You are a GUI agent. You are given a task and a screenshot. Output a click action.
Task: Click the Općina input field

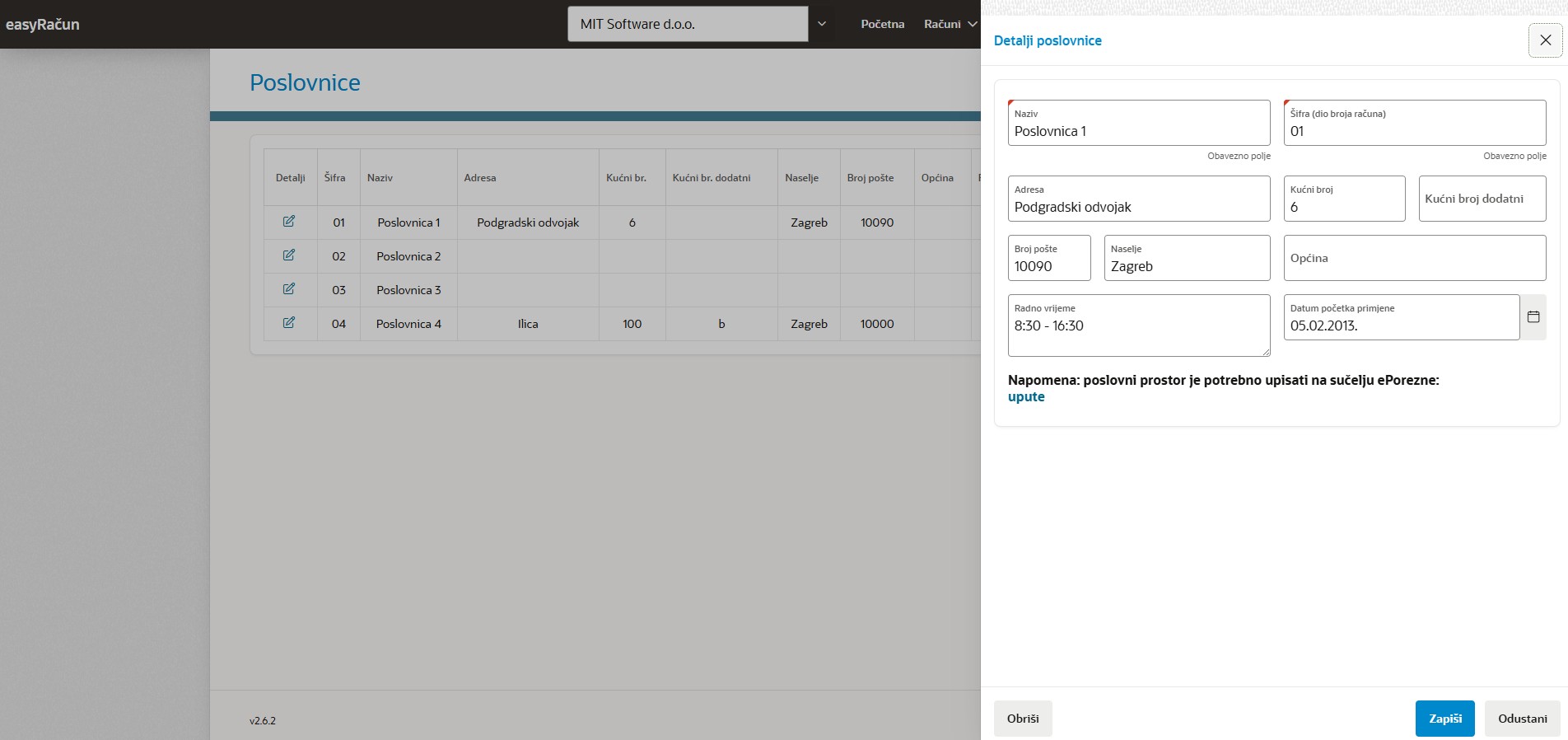point(1414,258)
